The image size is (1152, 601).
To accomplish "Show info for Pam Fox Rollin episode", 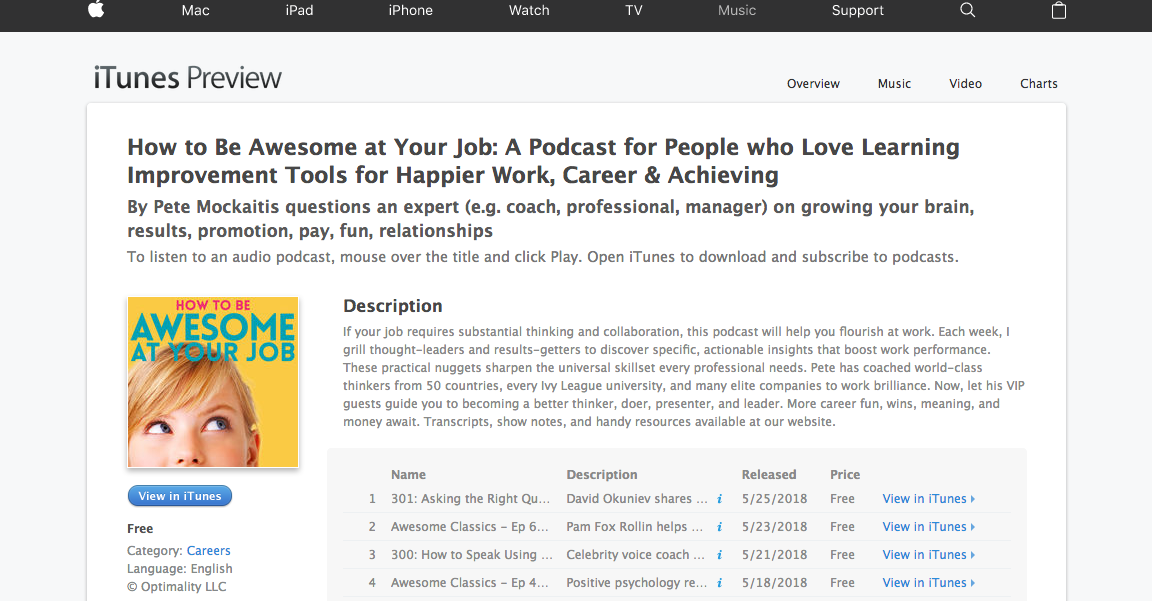I will coord(719,527).
